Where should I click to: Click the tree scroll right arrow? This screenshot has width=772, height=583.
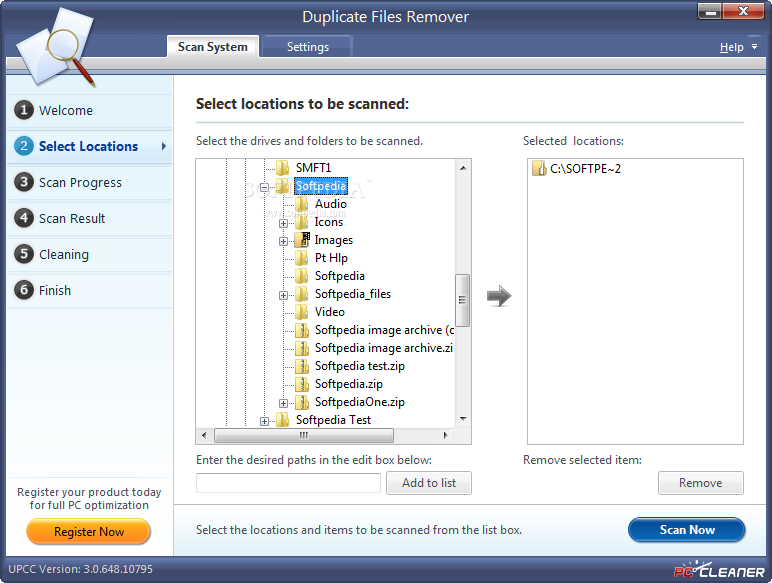point(445,435)
